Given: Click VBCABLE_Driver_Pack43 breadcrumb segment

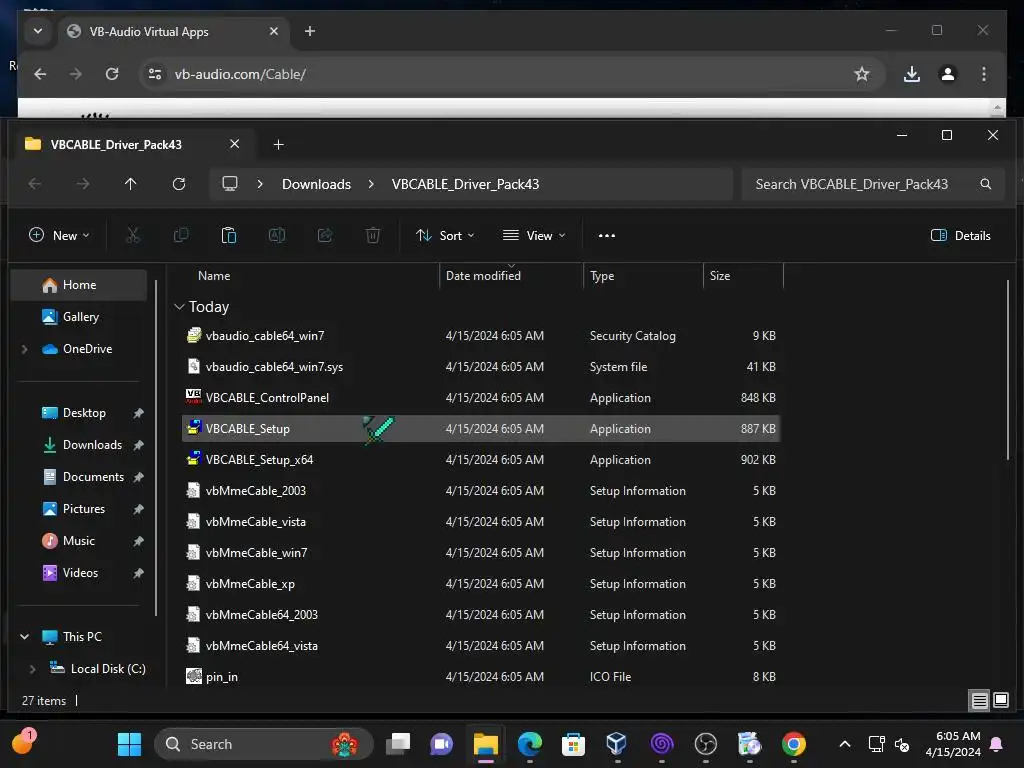Looking at the screenshot, I should click(466, 184).
